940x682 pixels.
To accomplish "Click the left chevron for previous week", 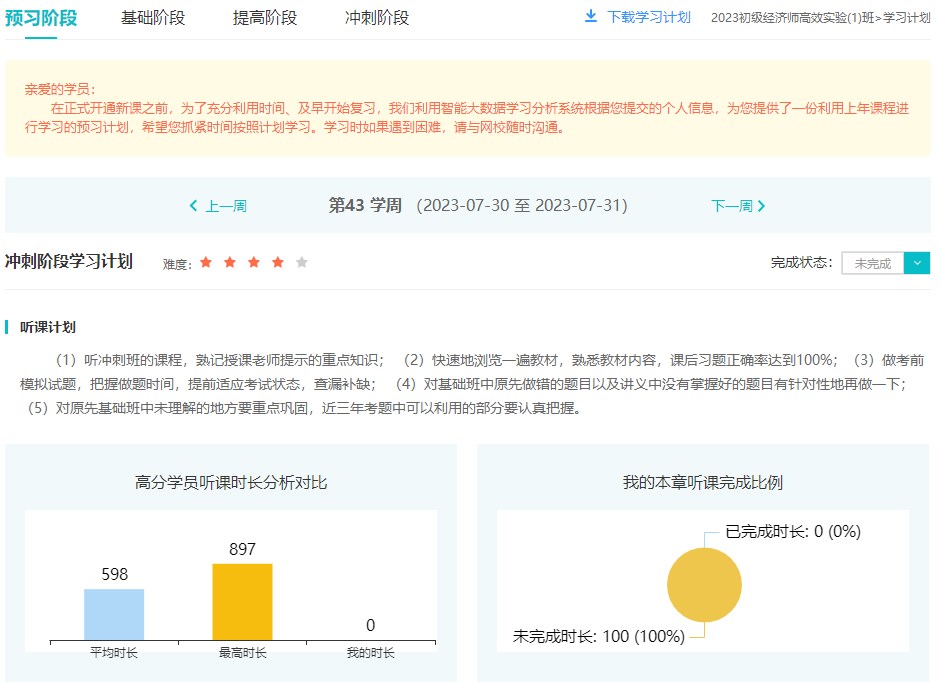I will tap(194, 206).
